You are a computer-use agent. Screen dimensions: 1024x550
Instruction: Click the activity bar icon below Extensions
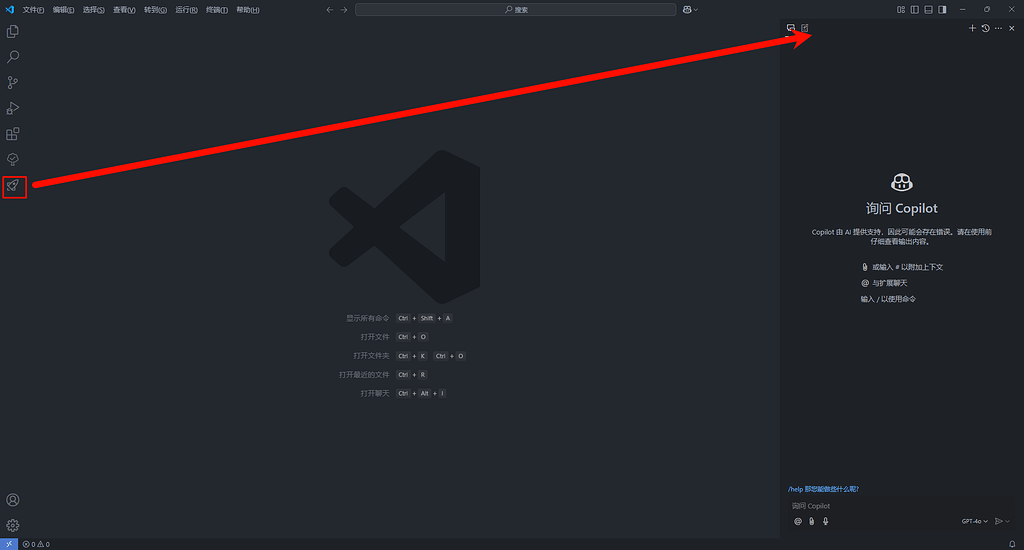(x=12, y=159)
